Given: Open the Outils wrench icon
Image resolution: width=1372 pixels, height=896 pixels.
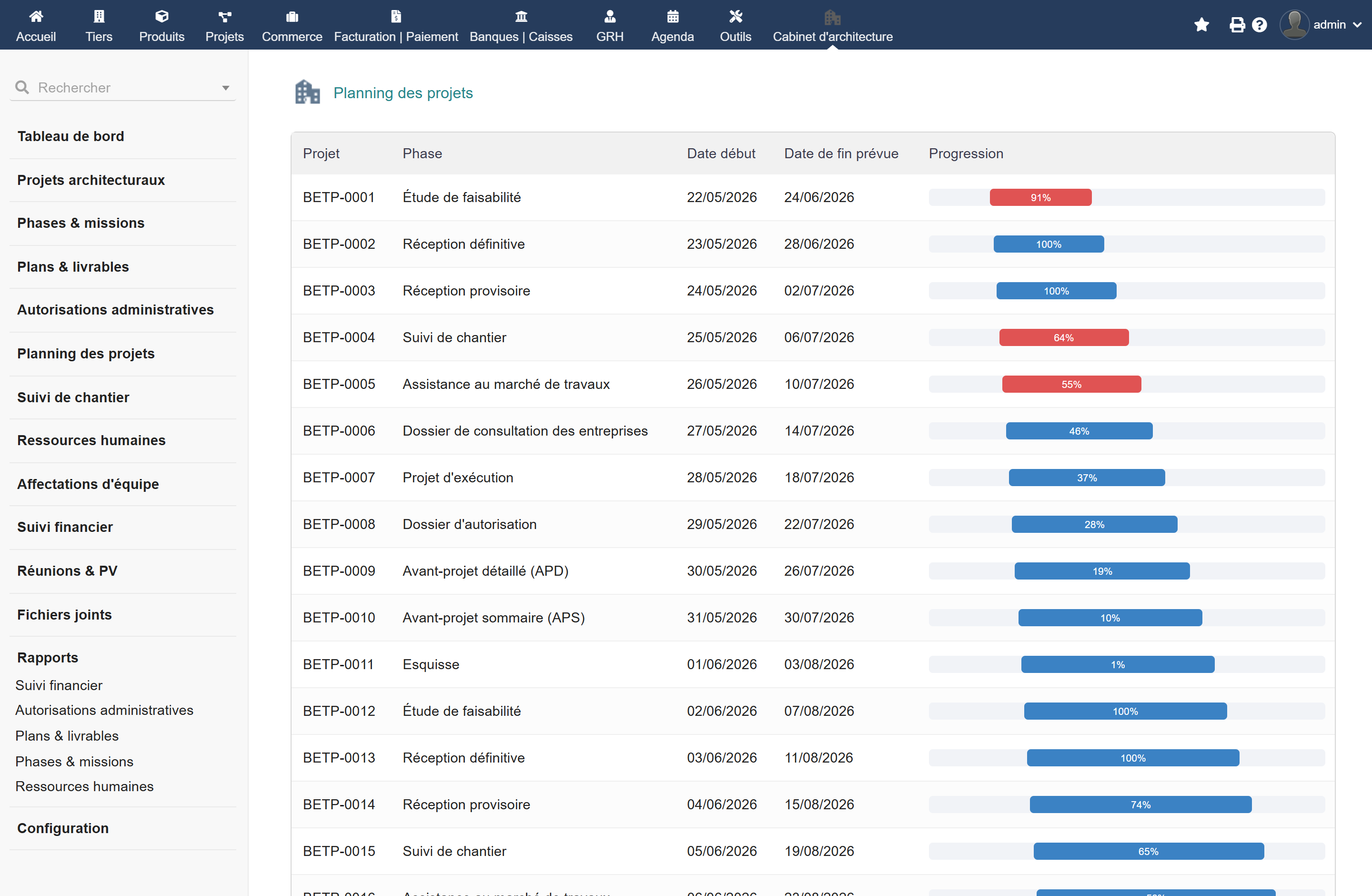Looking at the screenshot, I should click(736, 16).
